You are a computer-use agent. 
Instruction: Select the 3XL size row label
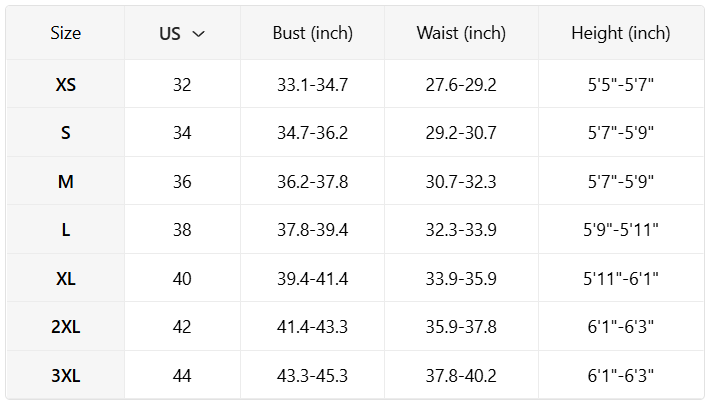(x=66, y=376)
